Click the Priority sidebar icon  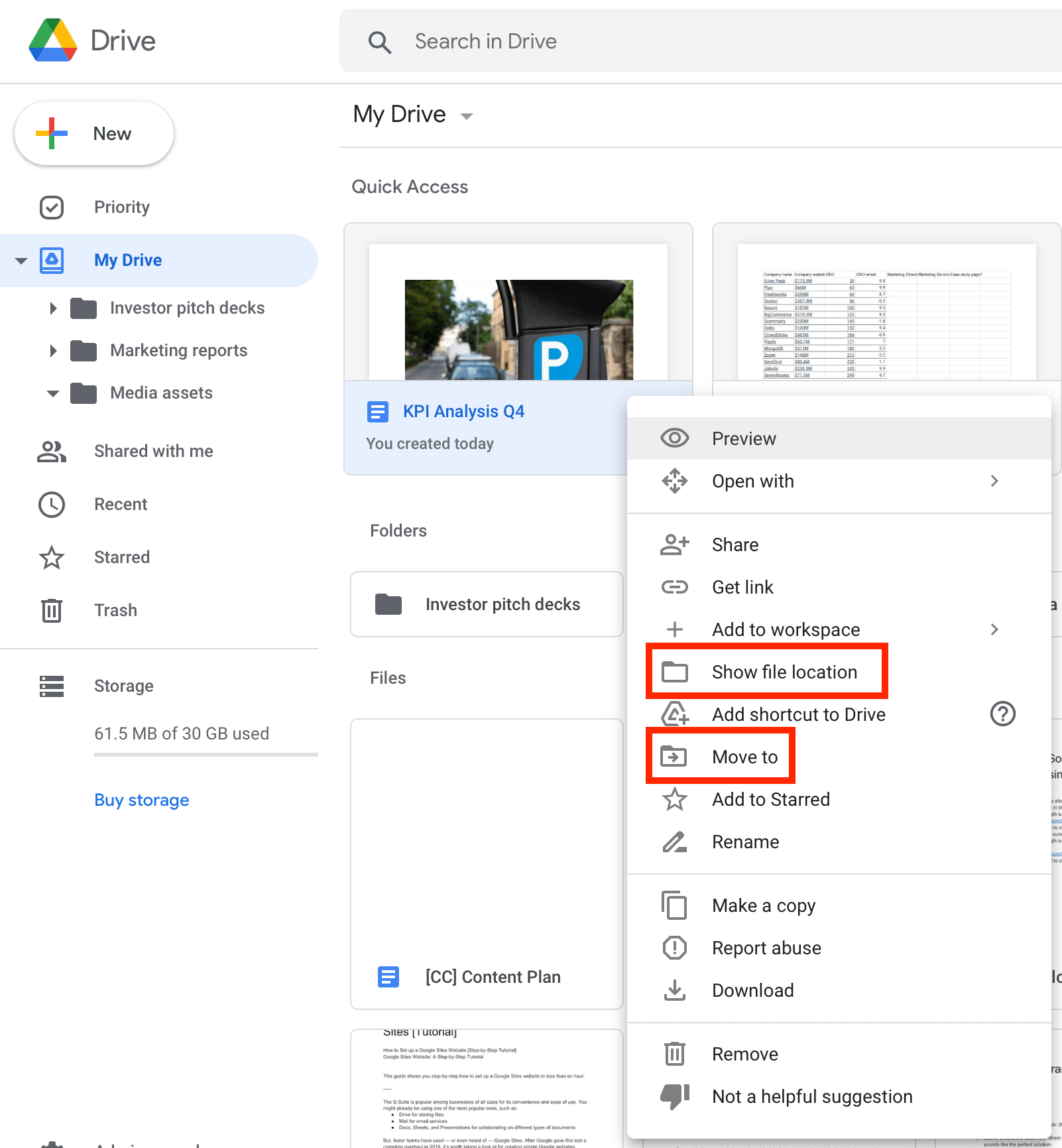click(x=52, y=207)
